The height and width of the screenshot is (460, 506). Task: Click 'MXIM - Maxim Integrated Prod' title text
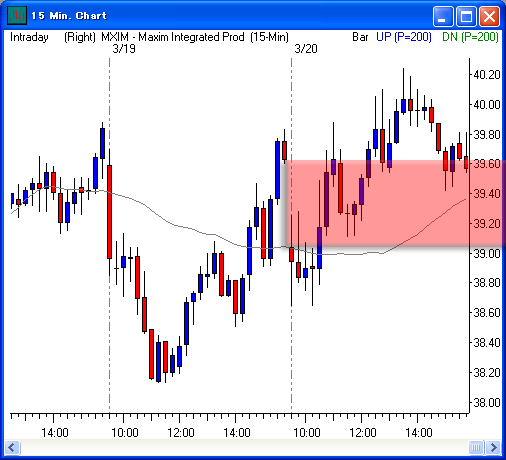[173, 37]
